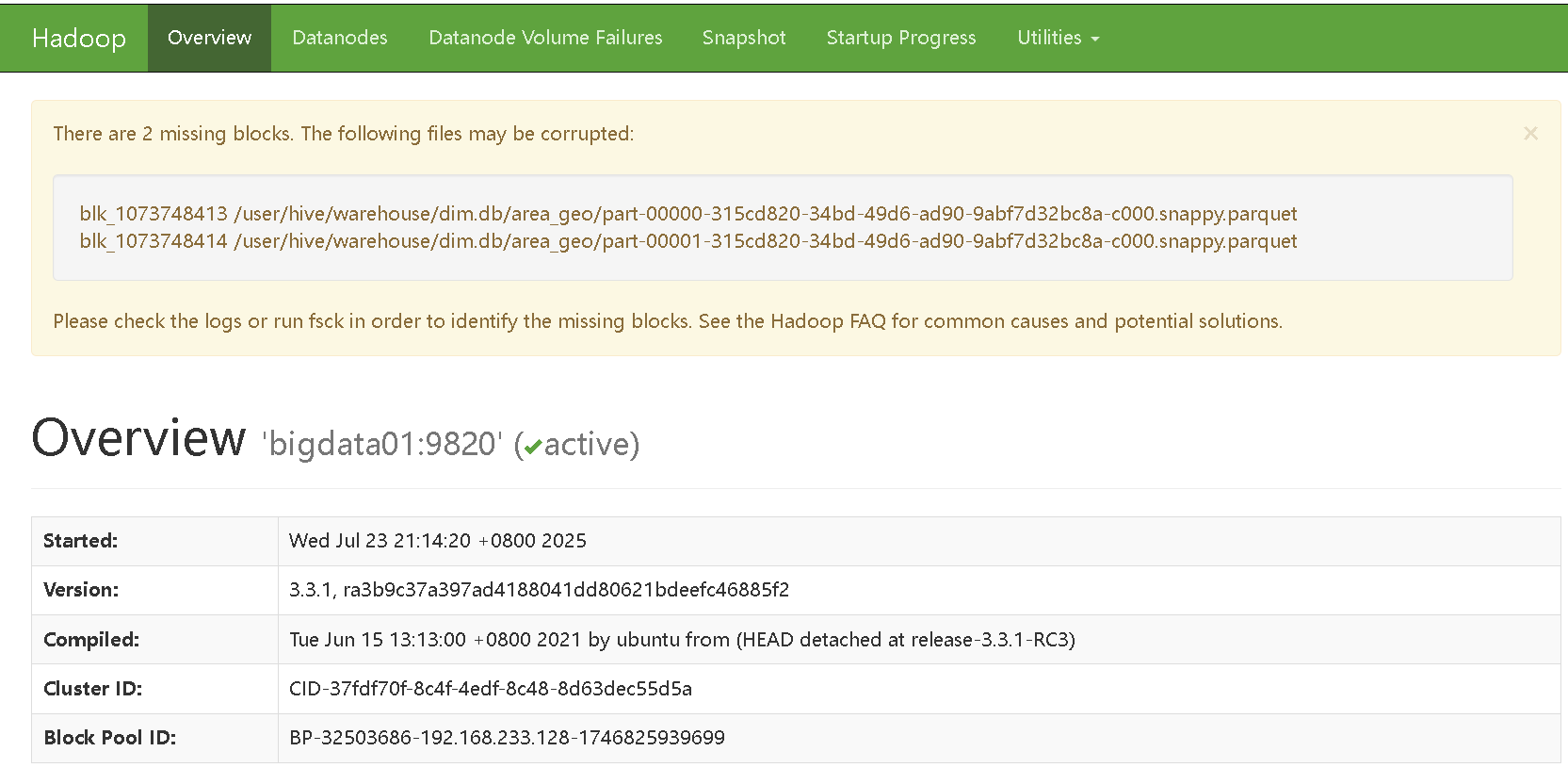
Task: Open Datanode Volume Failures tab
Action: (x=545, y=38)
